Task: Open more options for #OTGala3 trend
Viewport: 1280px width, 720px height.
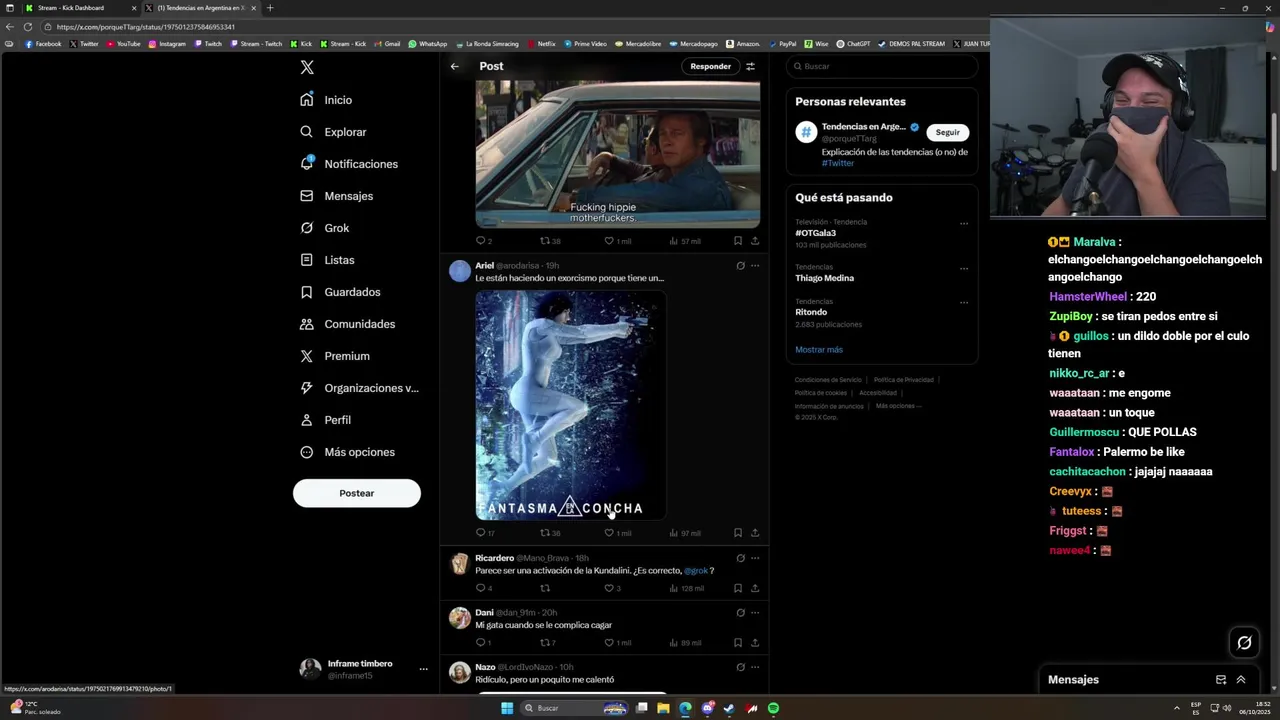Action: (x=964, y=223)
